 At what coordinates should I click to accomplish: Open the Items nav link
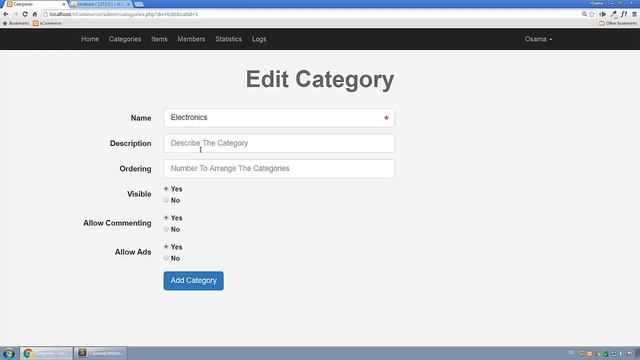click(159, 39)
